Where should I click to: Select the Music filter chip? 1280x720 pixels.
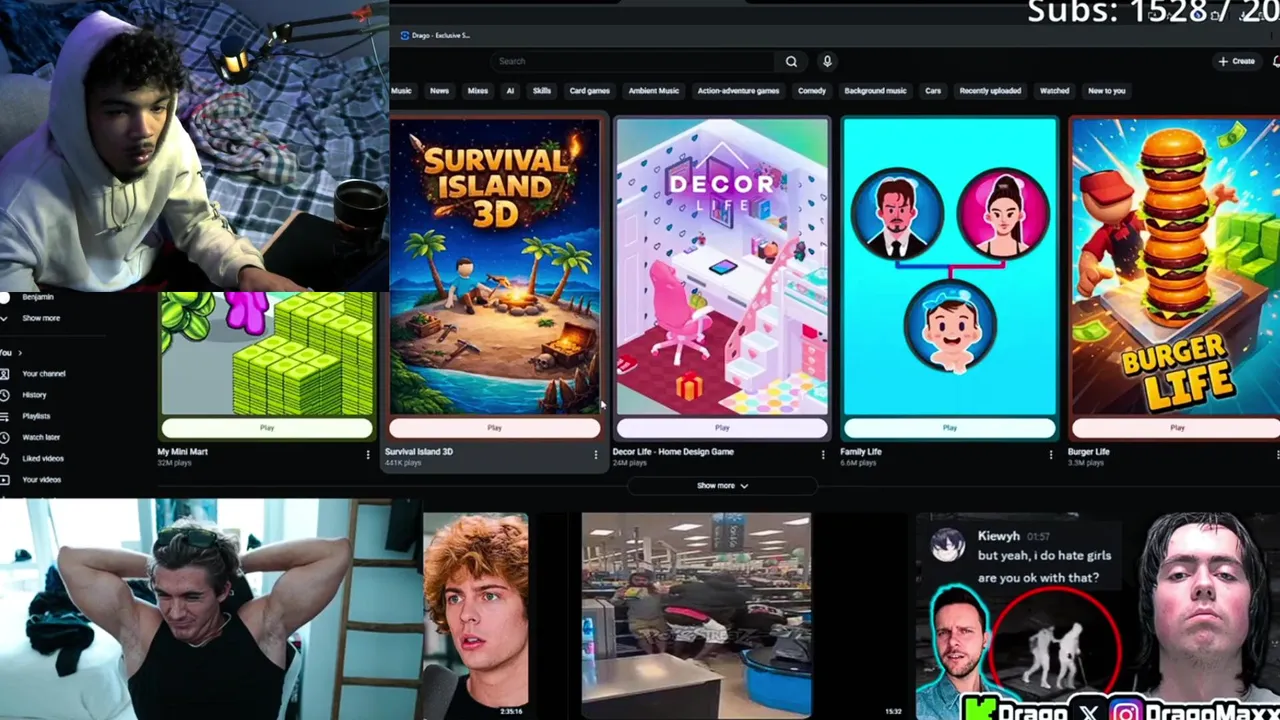pos(401,91)
